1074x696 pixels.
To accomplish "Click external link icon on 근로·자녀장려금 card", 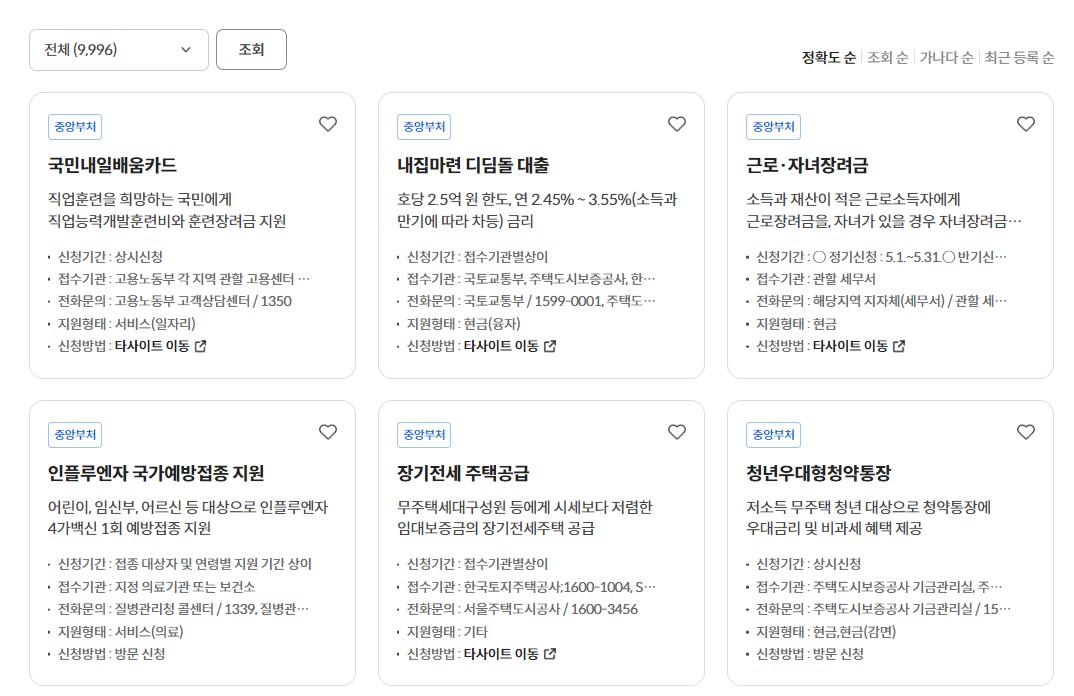I will click(x=900, y=345).
